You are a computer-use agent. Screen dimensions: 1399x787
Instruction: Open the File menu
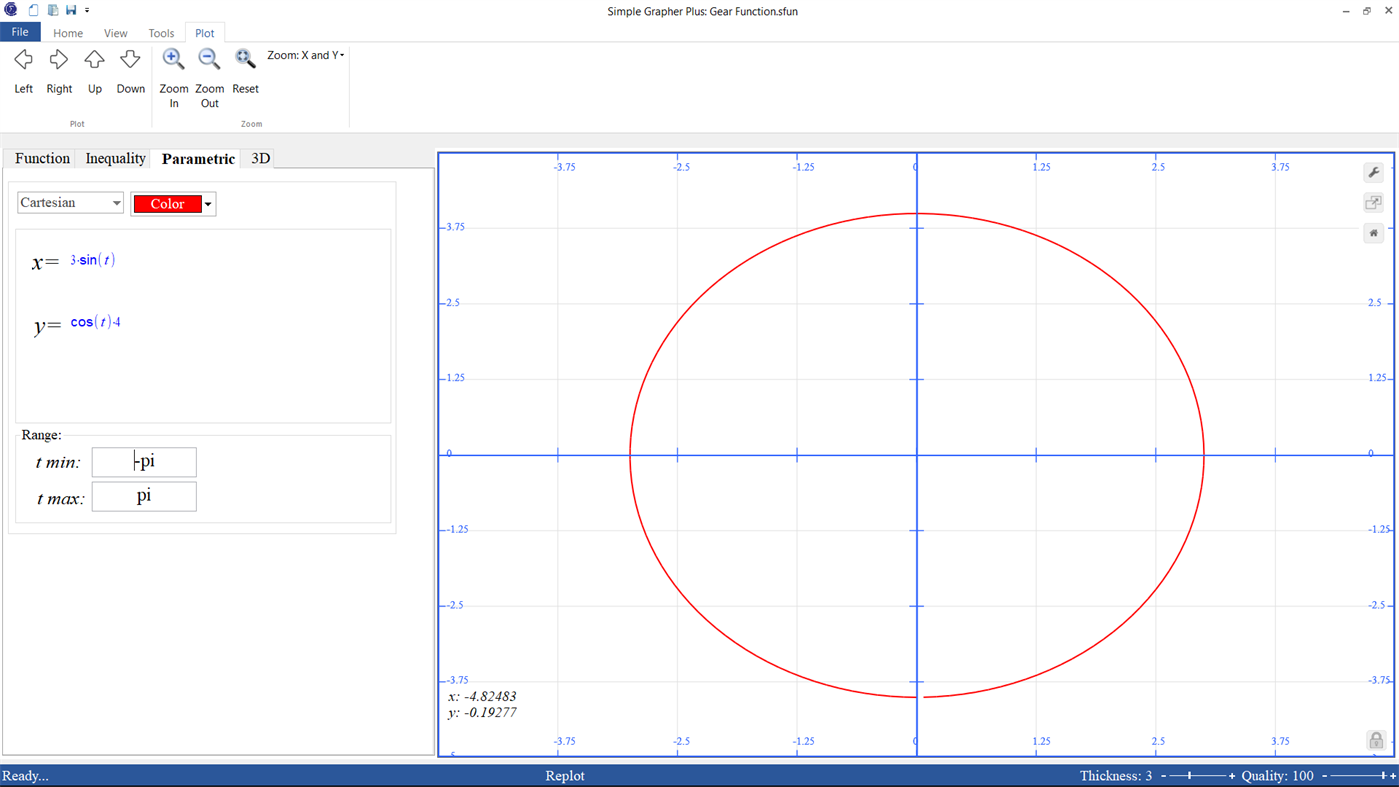click(20, 32)
